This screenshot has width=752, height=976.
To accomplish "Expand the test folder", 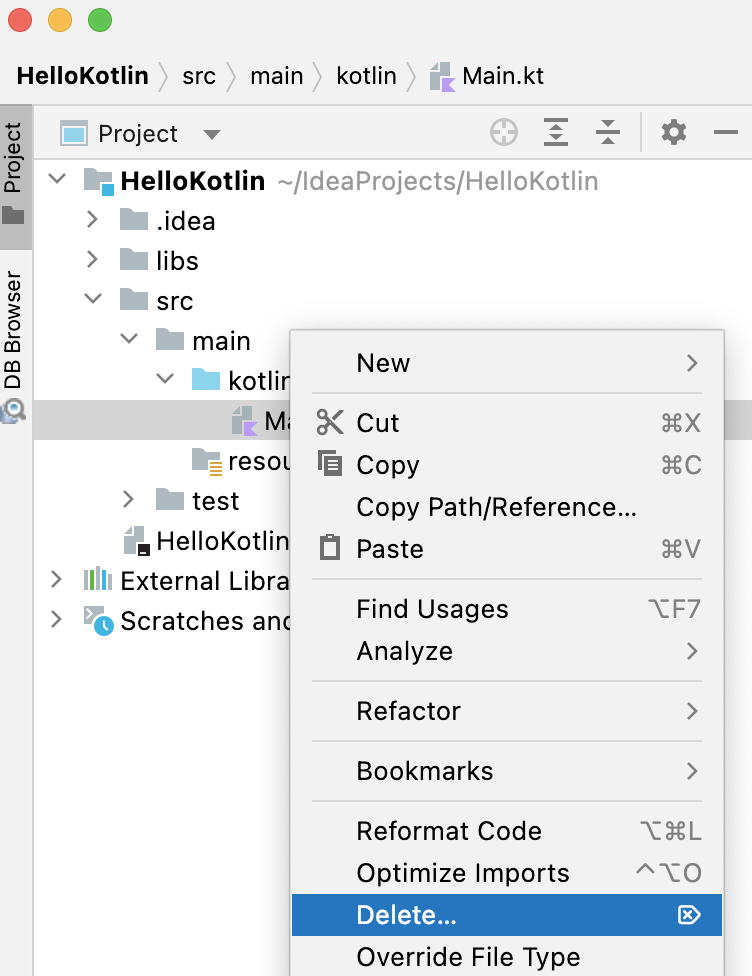I will pyautogui.click(x=128, y=499).
